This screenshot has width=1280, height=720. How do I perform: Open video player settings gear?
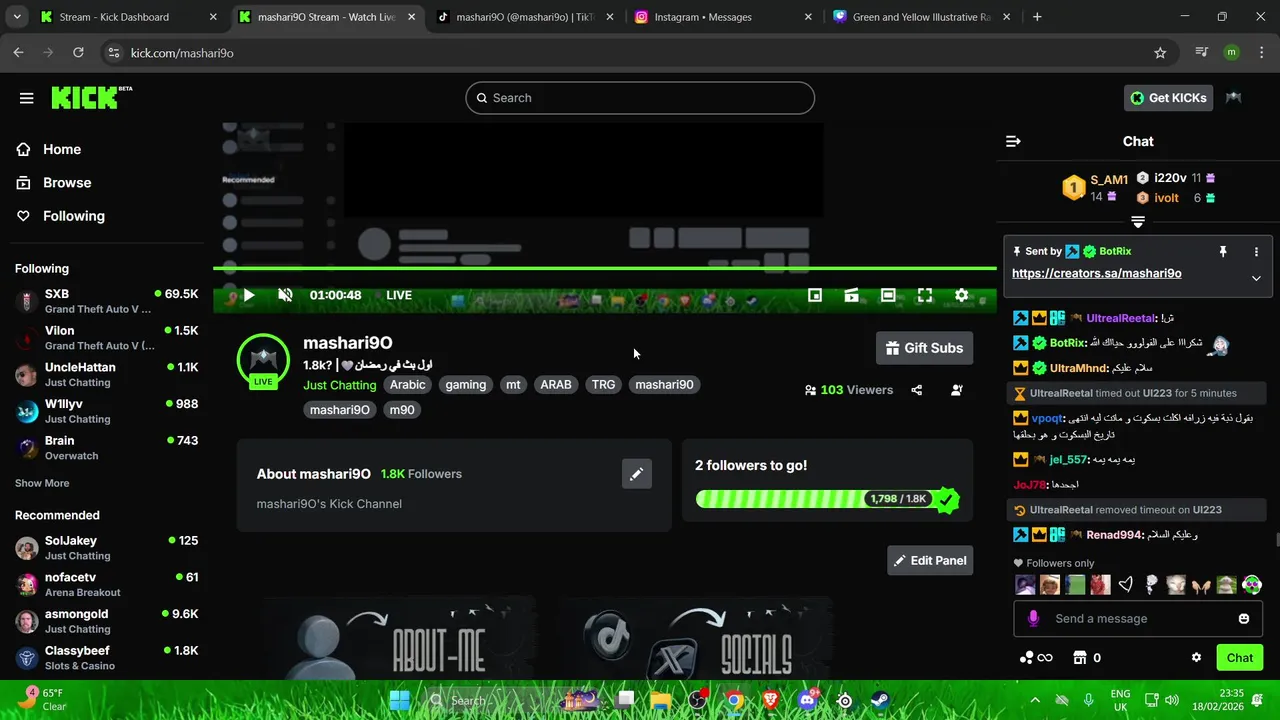(962, 295)
